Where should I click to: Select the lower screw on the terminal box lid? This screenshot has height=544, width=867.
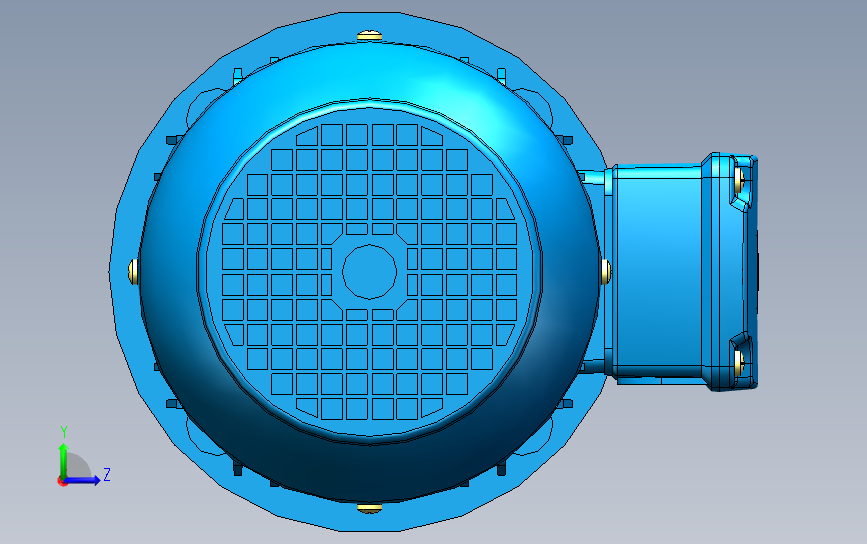click(x=739, y=361)
